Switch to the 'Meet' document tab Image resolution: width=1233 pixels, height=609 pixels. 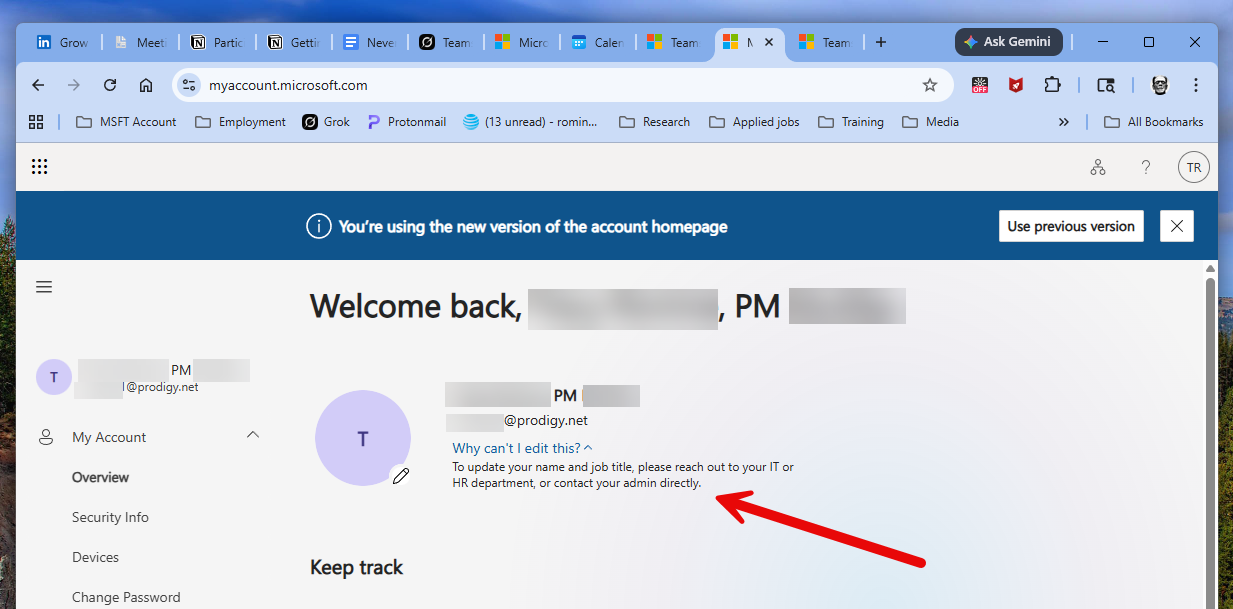click(140, 42)
